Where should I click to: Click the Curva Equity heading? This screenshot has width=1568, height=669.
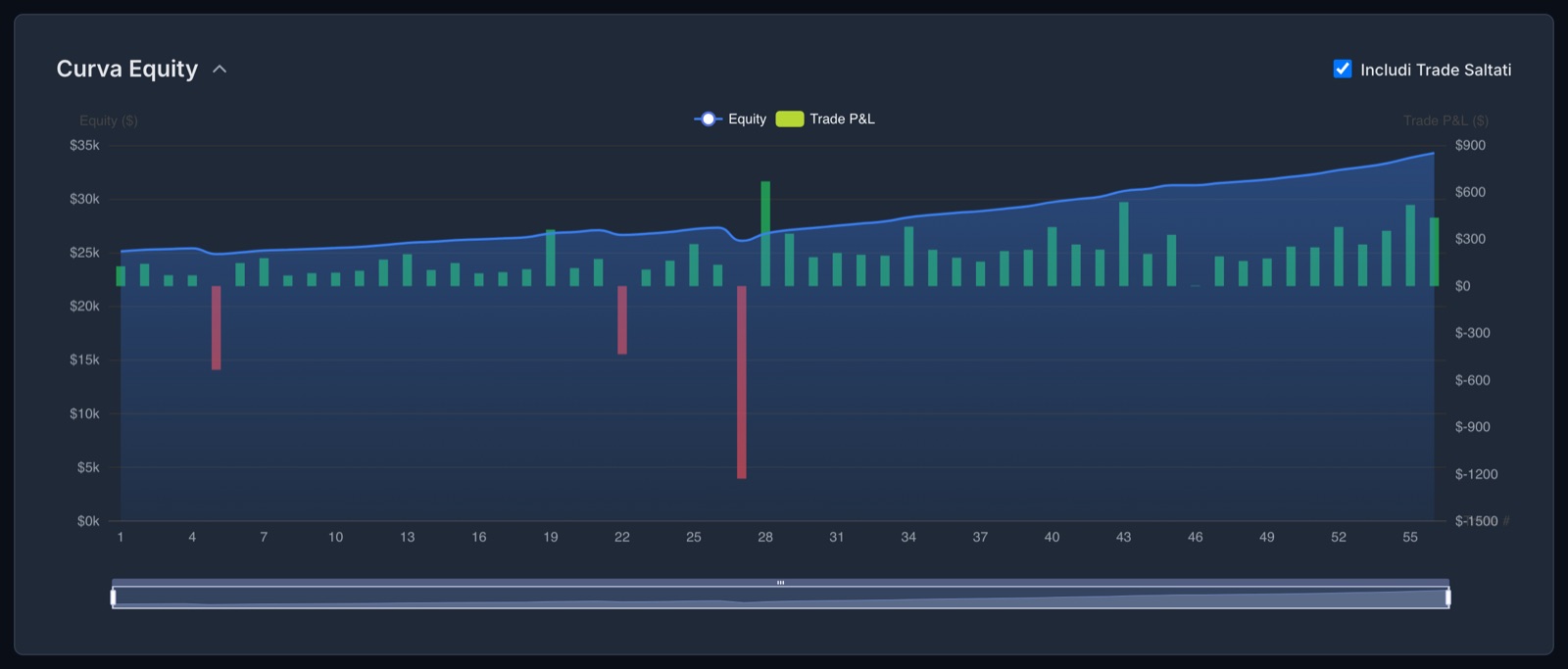pos(127,69)
